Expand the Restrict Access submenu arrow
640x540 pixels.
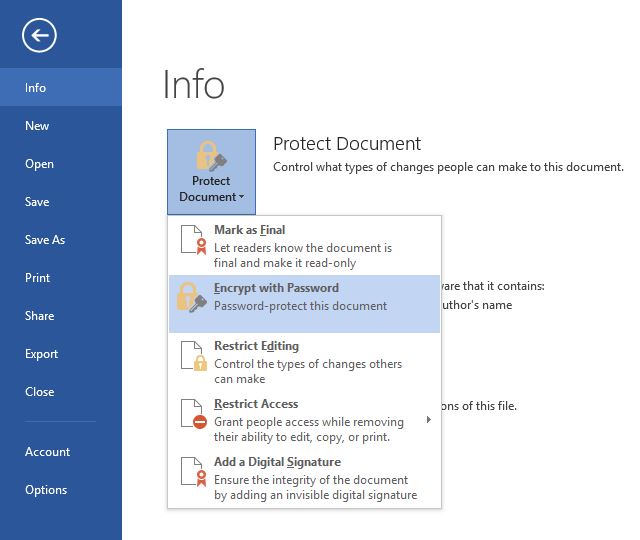tap(429, 420)
